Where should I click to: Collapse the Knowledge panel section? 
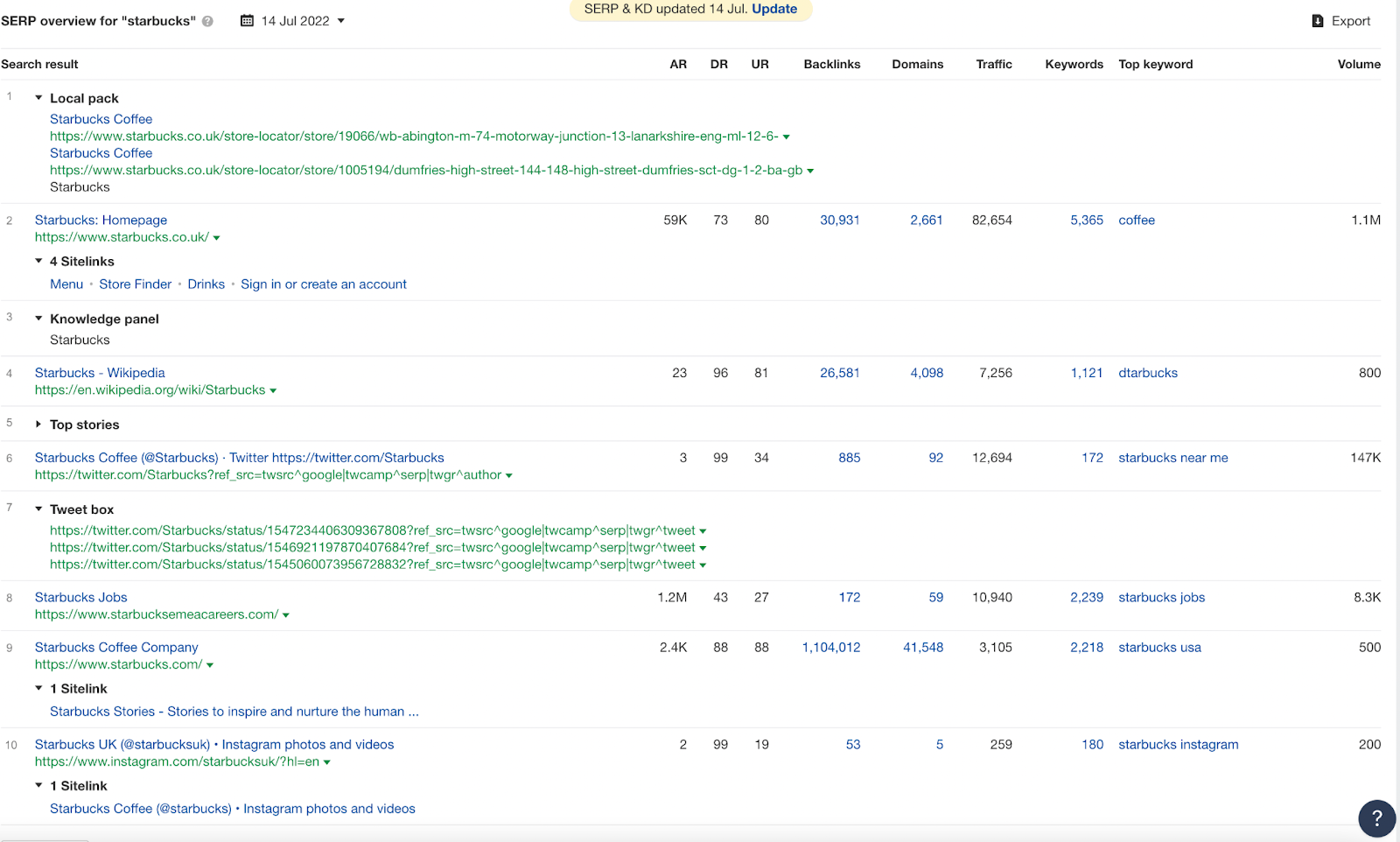point(38,319)
